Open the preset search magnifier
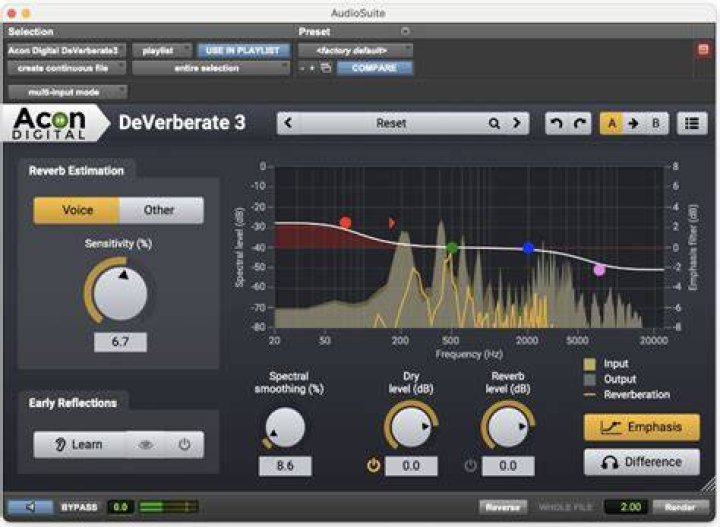Image resolution: width=720 pixels, height=527 pixels. click(494, 123)
